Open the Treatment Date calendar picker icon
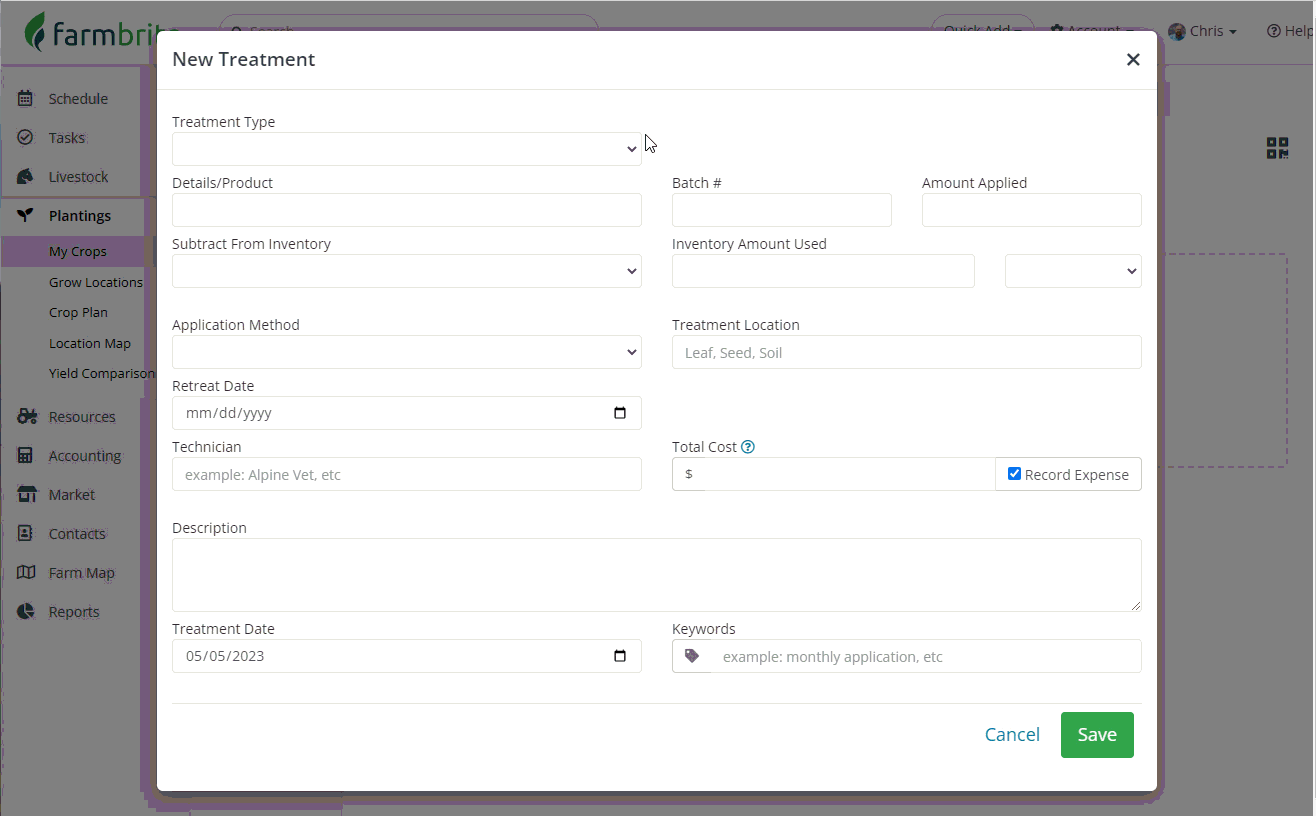Image resolution: width=1316 pixels, height=816 pixels. click(620, 656)
